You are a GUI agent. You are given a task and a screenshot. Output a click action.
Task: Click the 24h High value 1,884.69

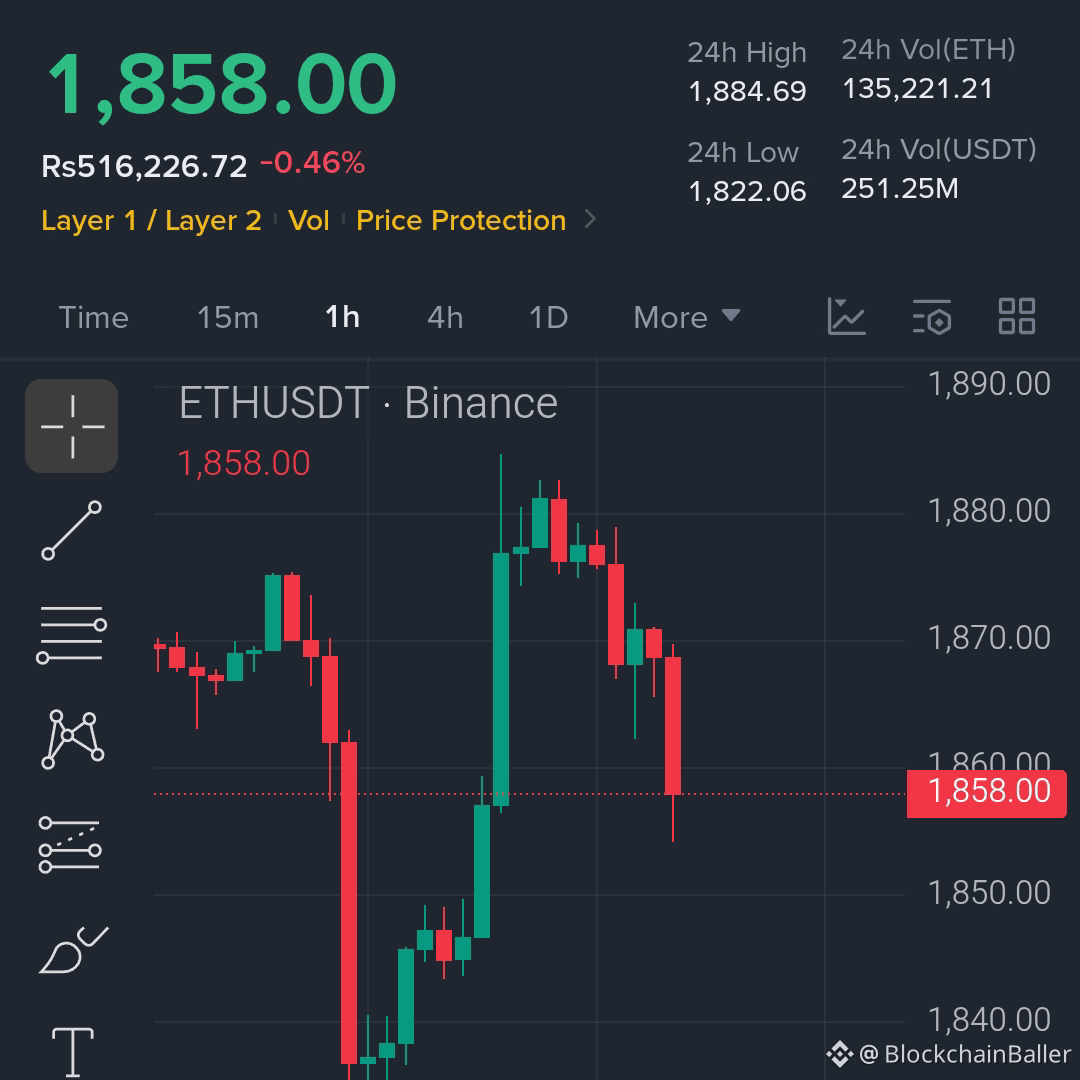pyautogui.click(x=747, y=92)
